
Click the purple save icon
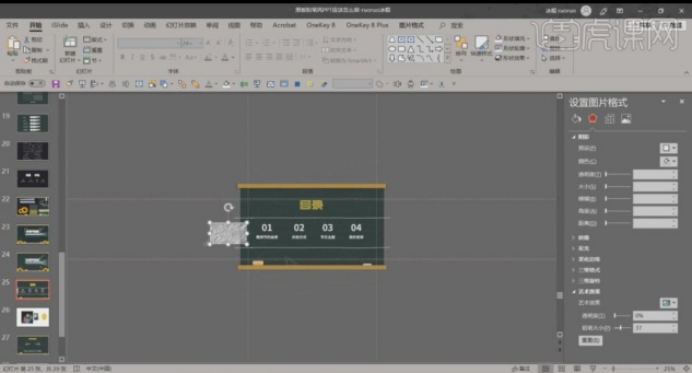click(x=56, y=83)
